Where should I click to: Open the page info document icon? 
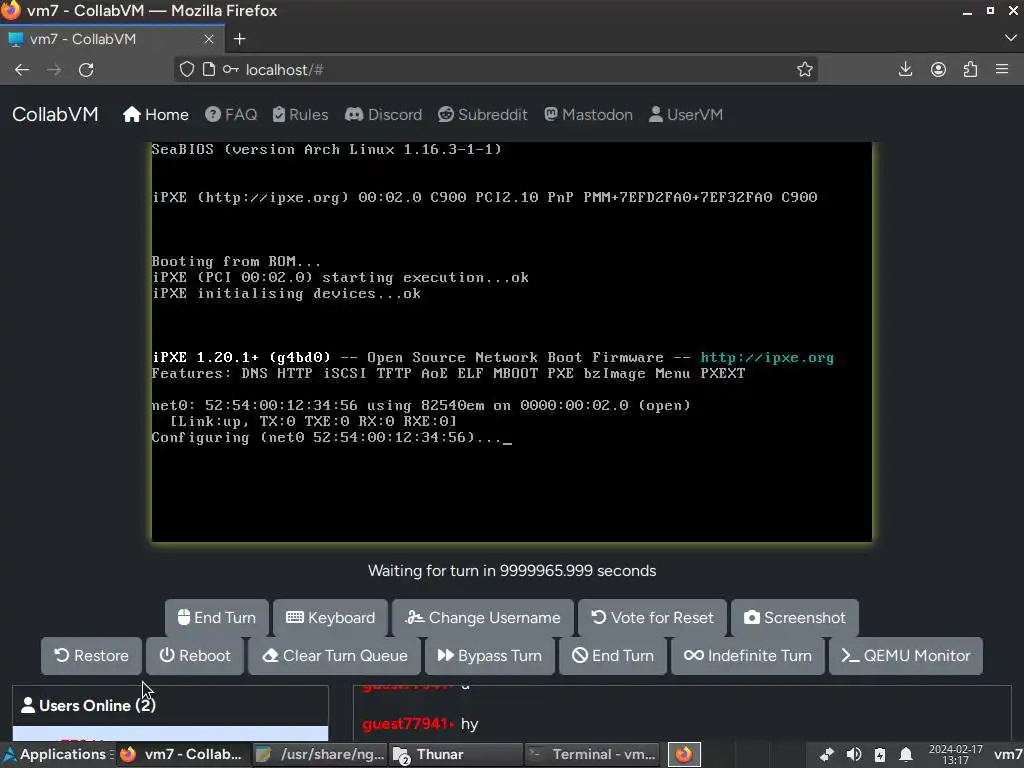(x=208, y=69)
